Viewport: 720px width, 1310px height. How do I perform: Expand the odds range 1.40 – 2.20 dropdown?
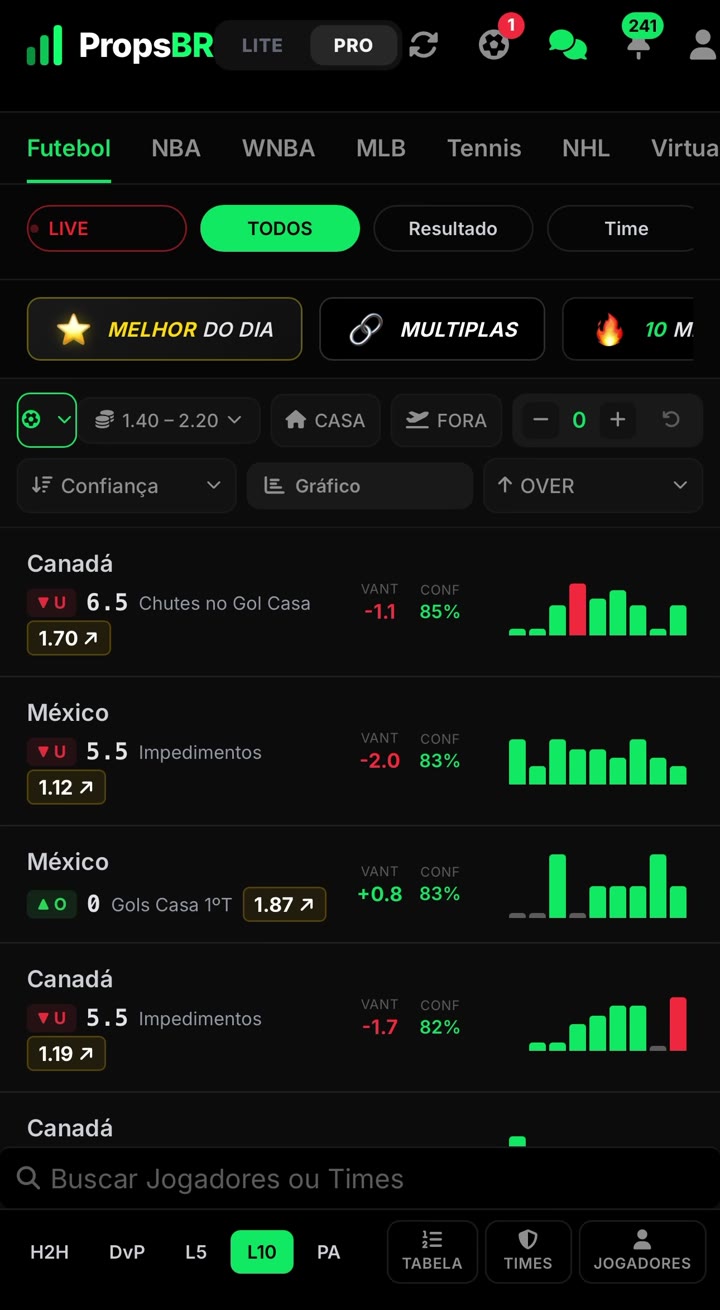tap(170, 420)
